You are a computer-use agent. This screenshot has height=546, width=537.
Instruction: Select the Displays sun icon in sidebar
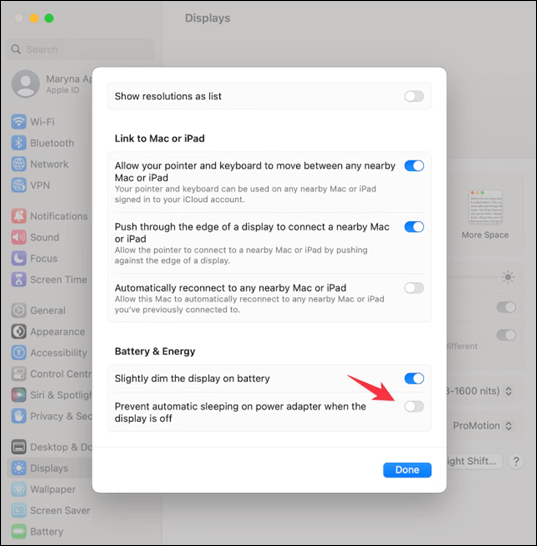(x=18, y=468)
